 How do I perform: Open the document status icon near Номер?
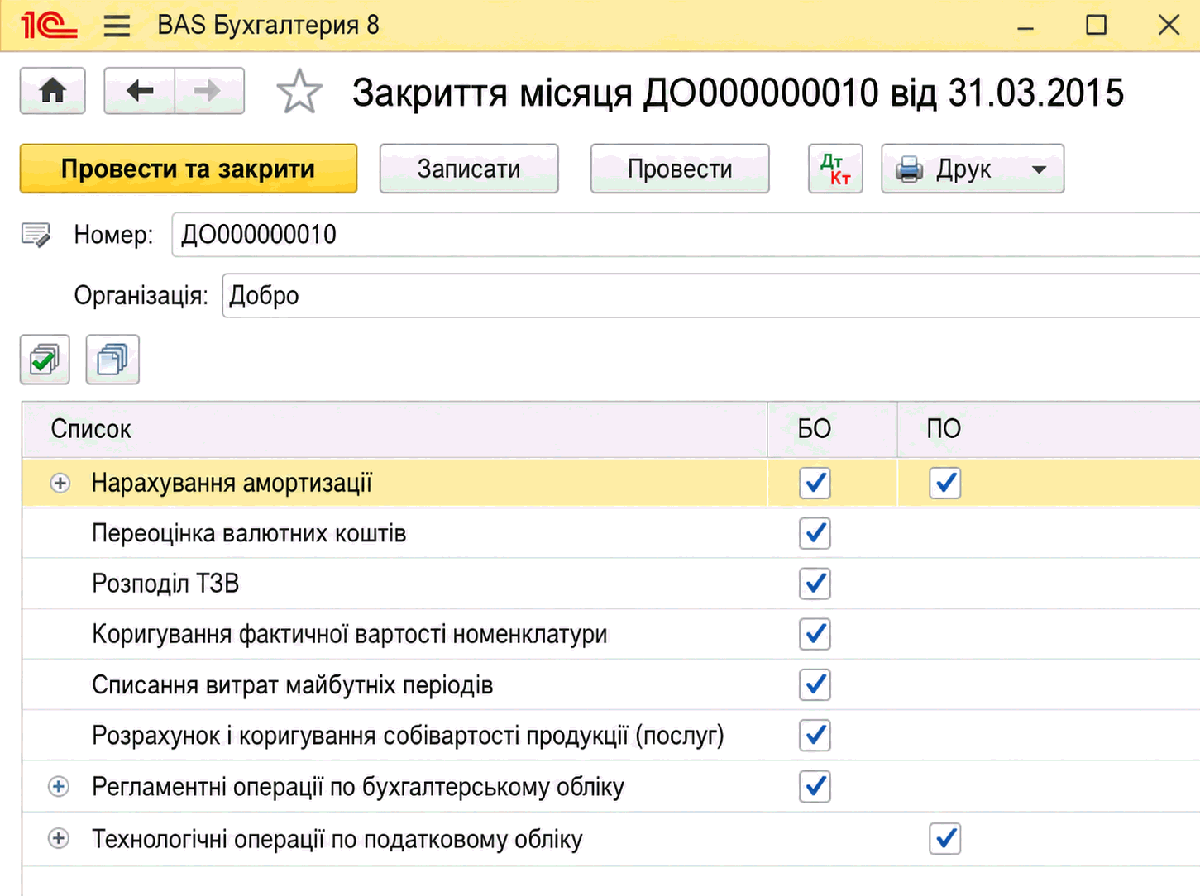pyautogui.click(x=37, y=236)
